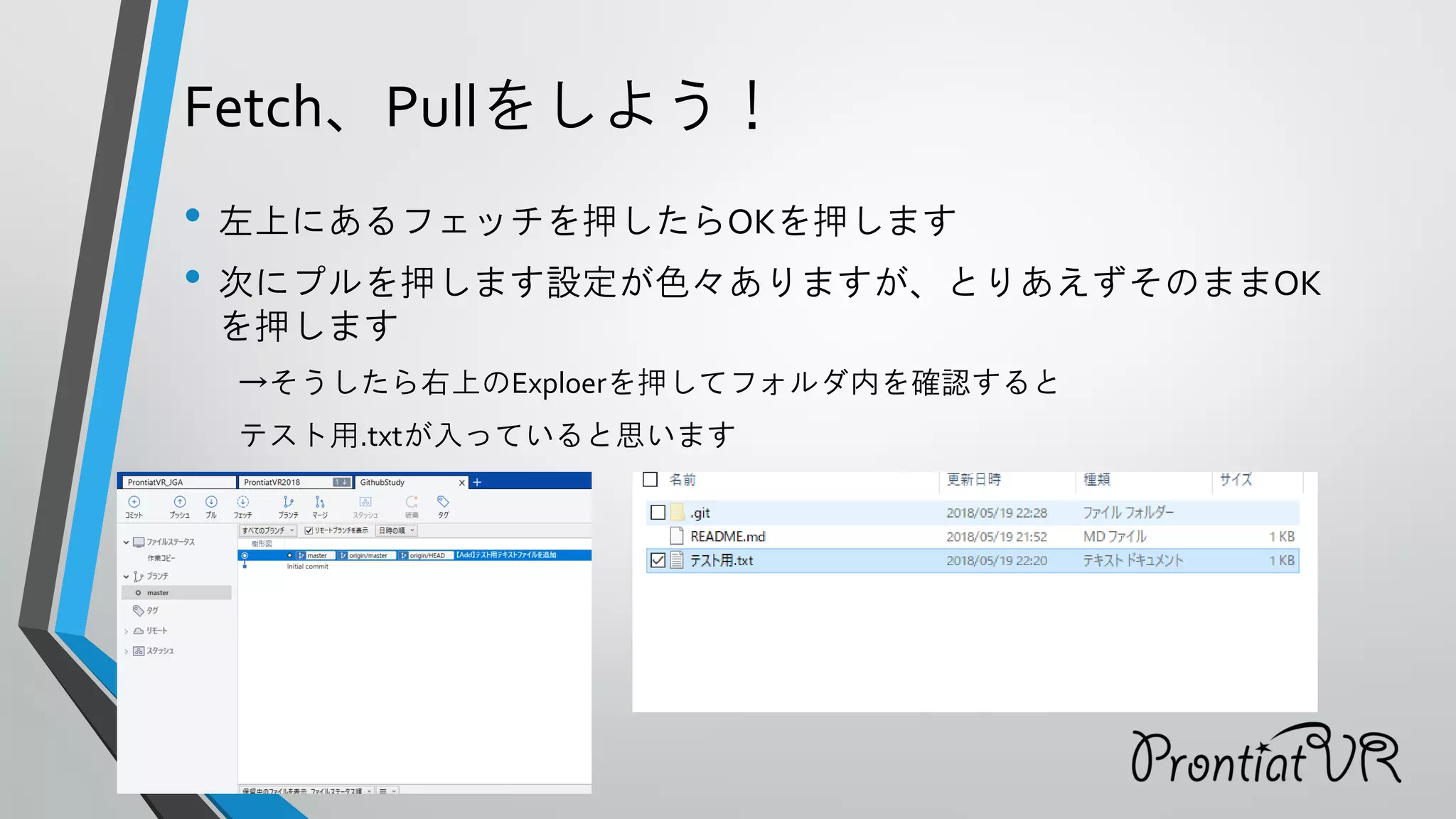Expand the スタッシュ sidebar section
This screenshot has width=1456, height=819.
point(127,651)
